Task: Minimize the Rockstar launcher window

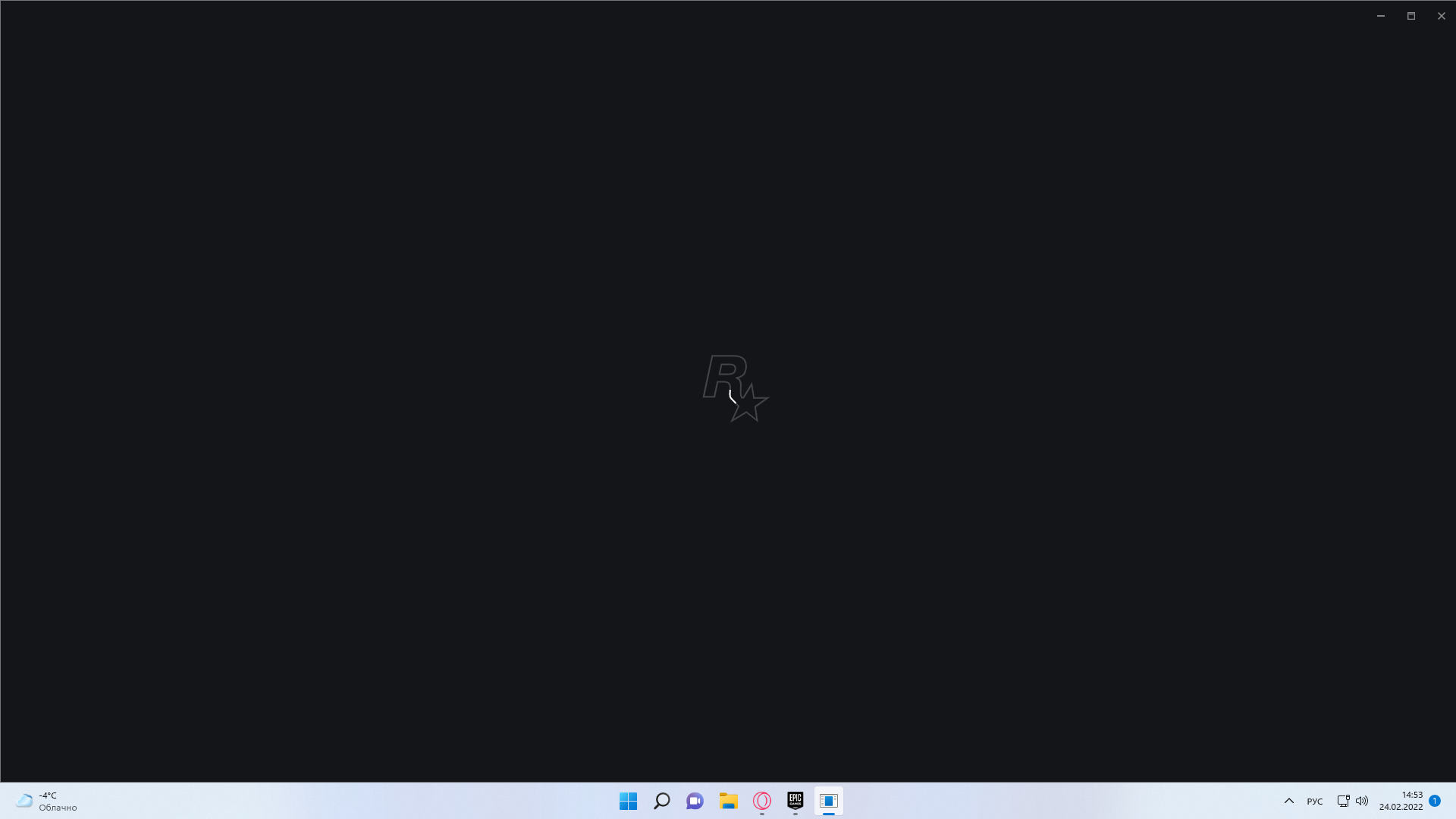Action: click(1381, 16)
